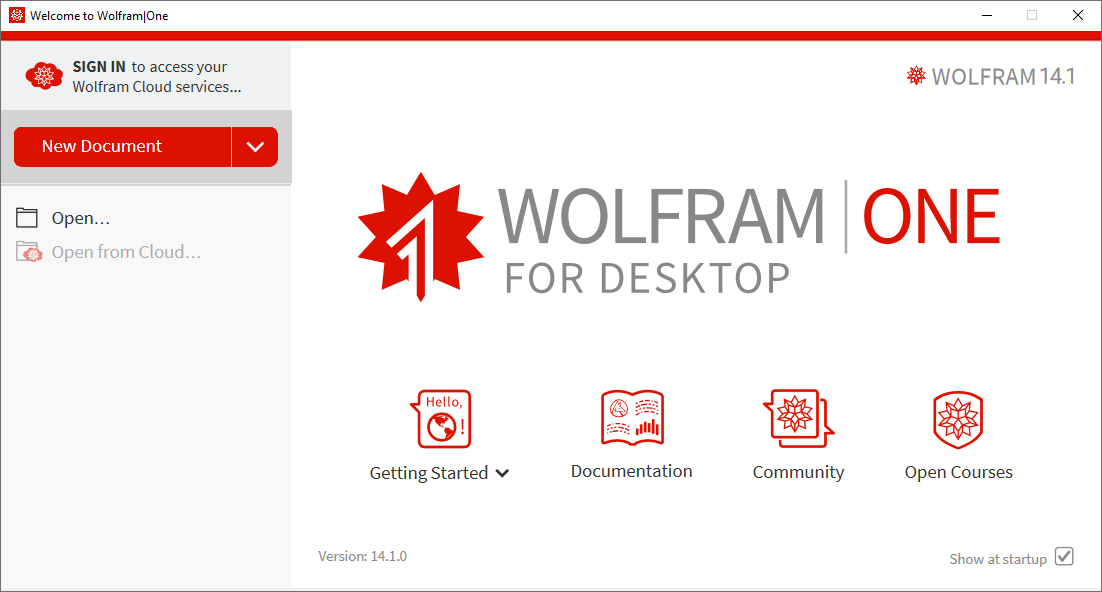
Task: Click the Wolfram One for Desktop logo
Action: (x=679, y=237)
